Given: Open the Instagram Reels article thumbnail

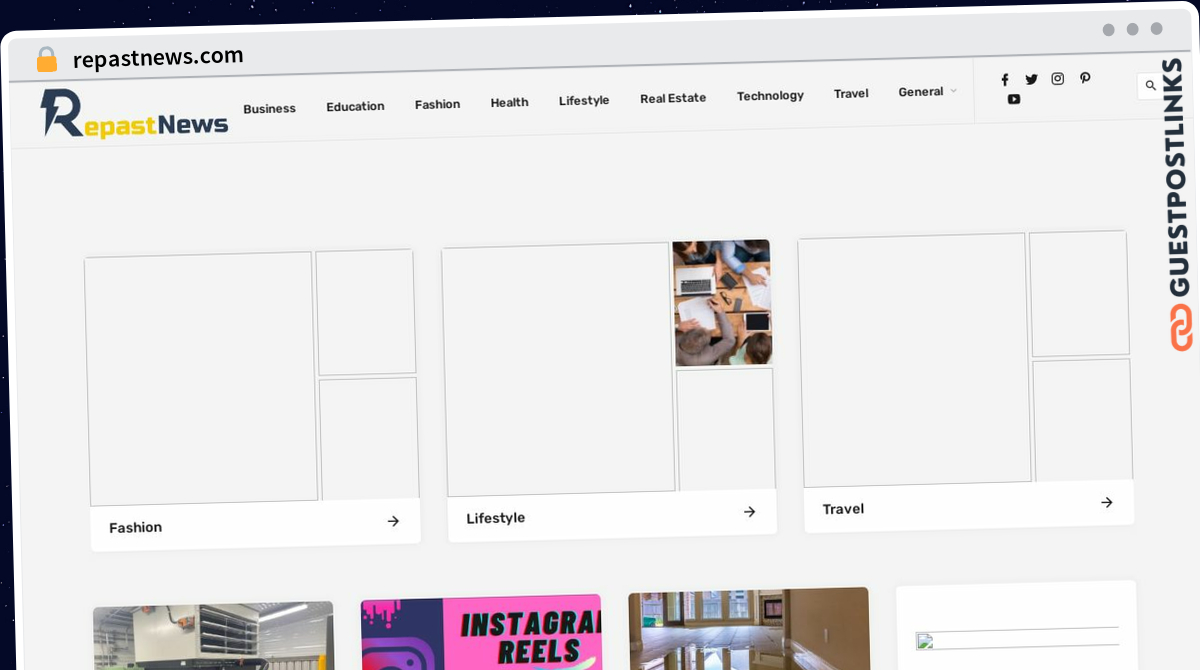Looking at the screenshot, I should point(482,634).
